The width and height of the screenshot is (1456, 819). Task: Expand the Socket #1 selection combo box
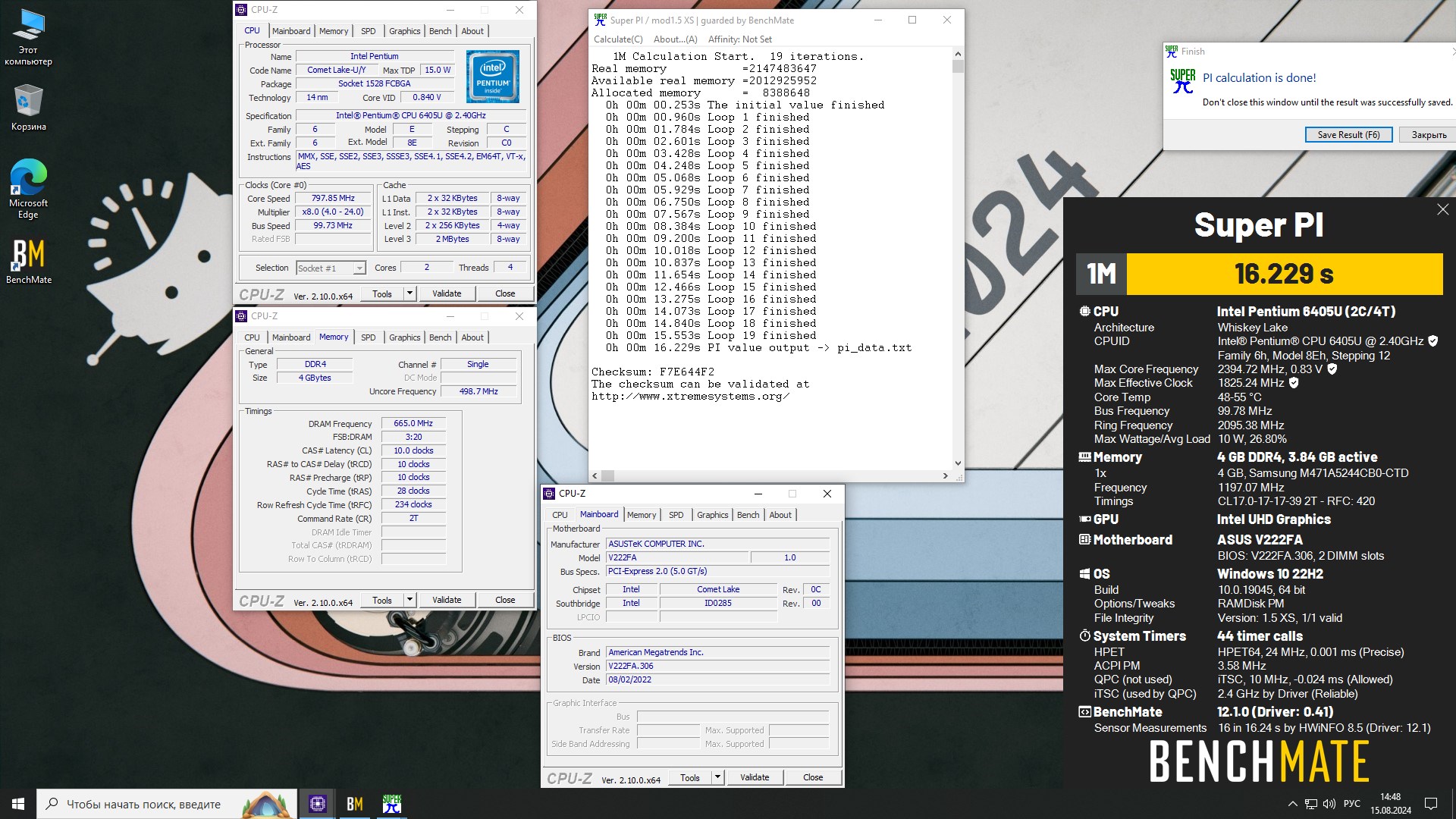click(331, 268)
